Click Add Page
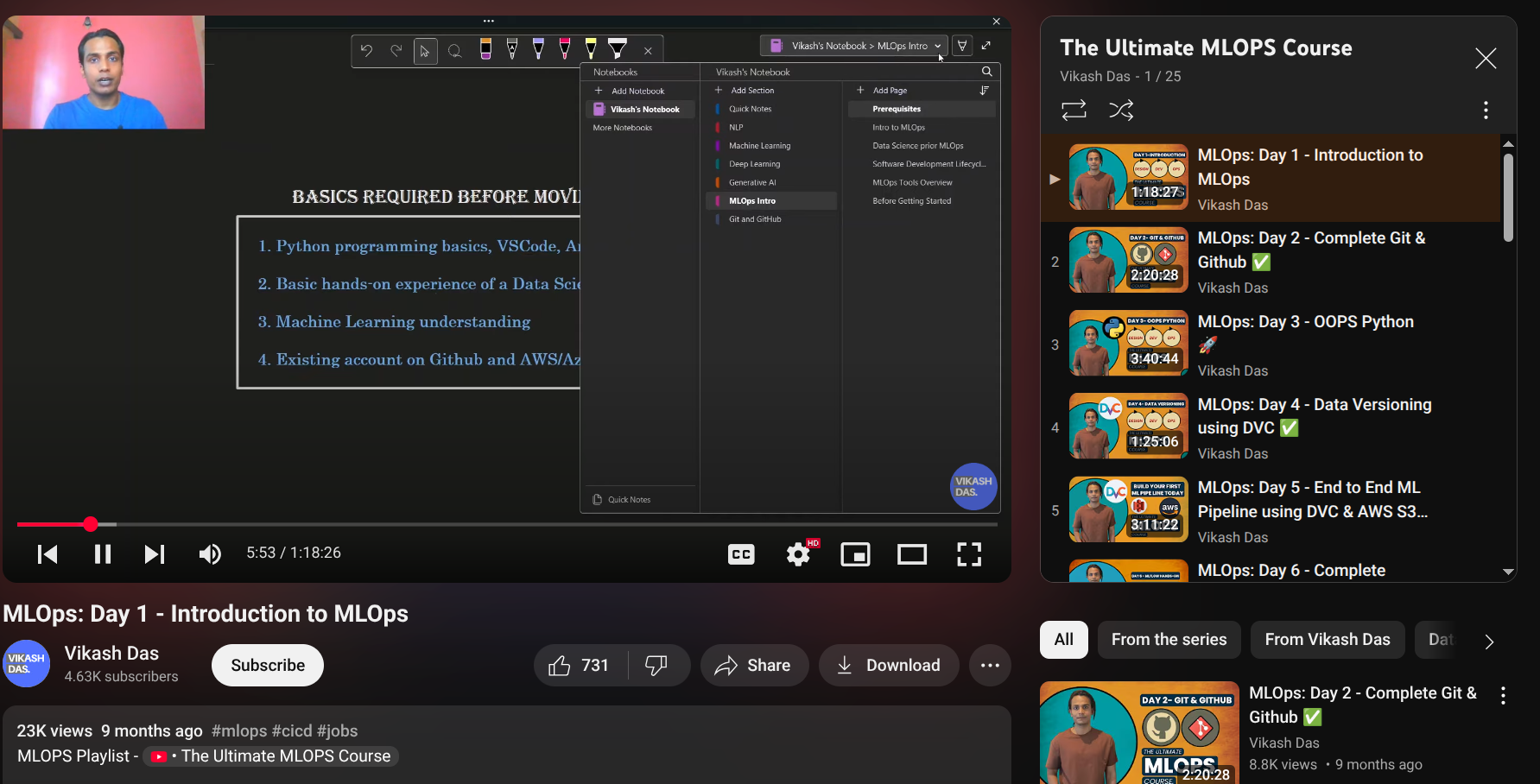 [x=882, y=91]
